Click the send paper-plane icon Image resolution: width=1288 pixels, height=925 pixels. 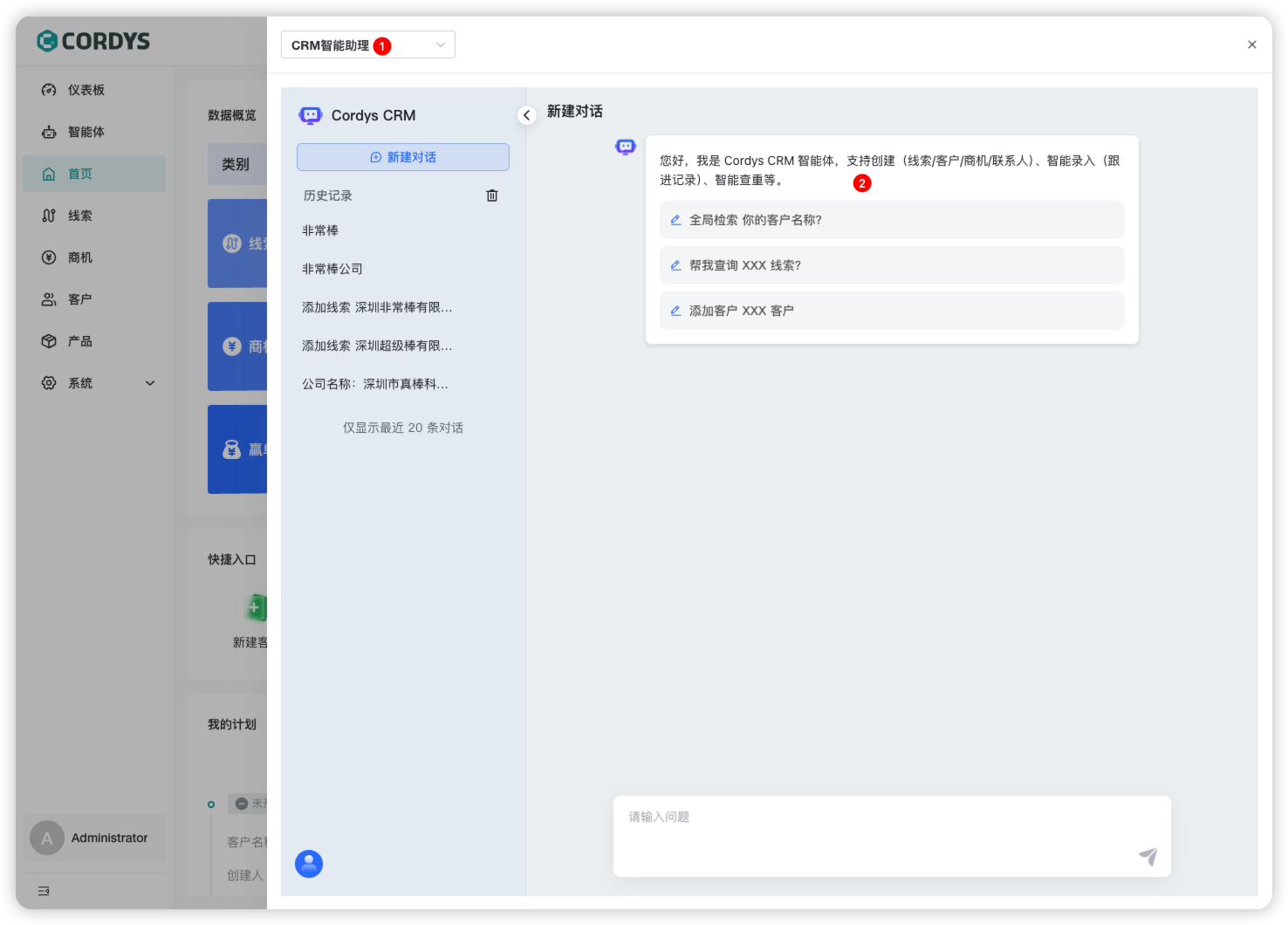[x=1148, y=856]
